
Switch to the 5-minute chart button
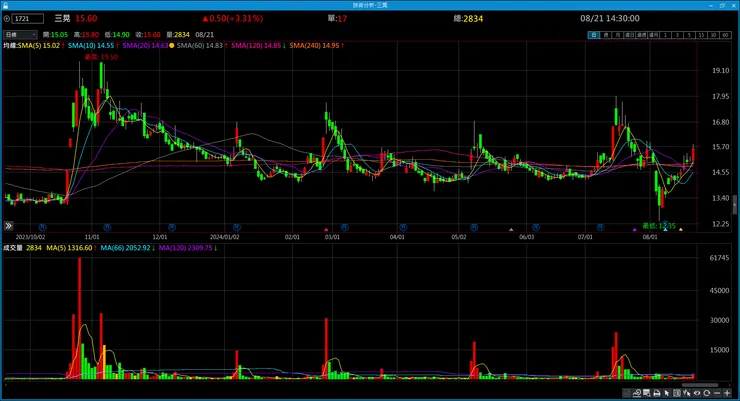coord(689,35)
